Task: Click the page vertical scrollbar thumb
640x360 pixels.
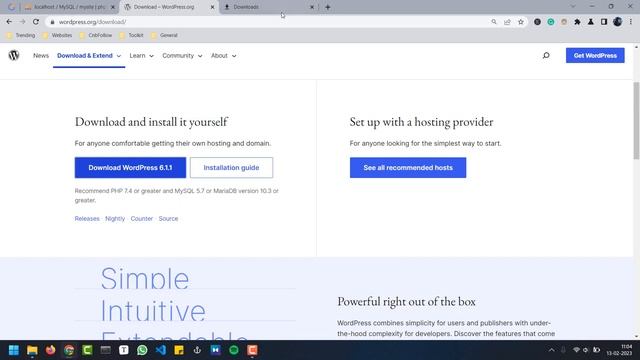Action: coord(636,120)
